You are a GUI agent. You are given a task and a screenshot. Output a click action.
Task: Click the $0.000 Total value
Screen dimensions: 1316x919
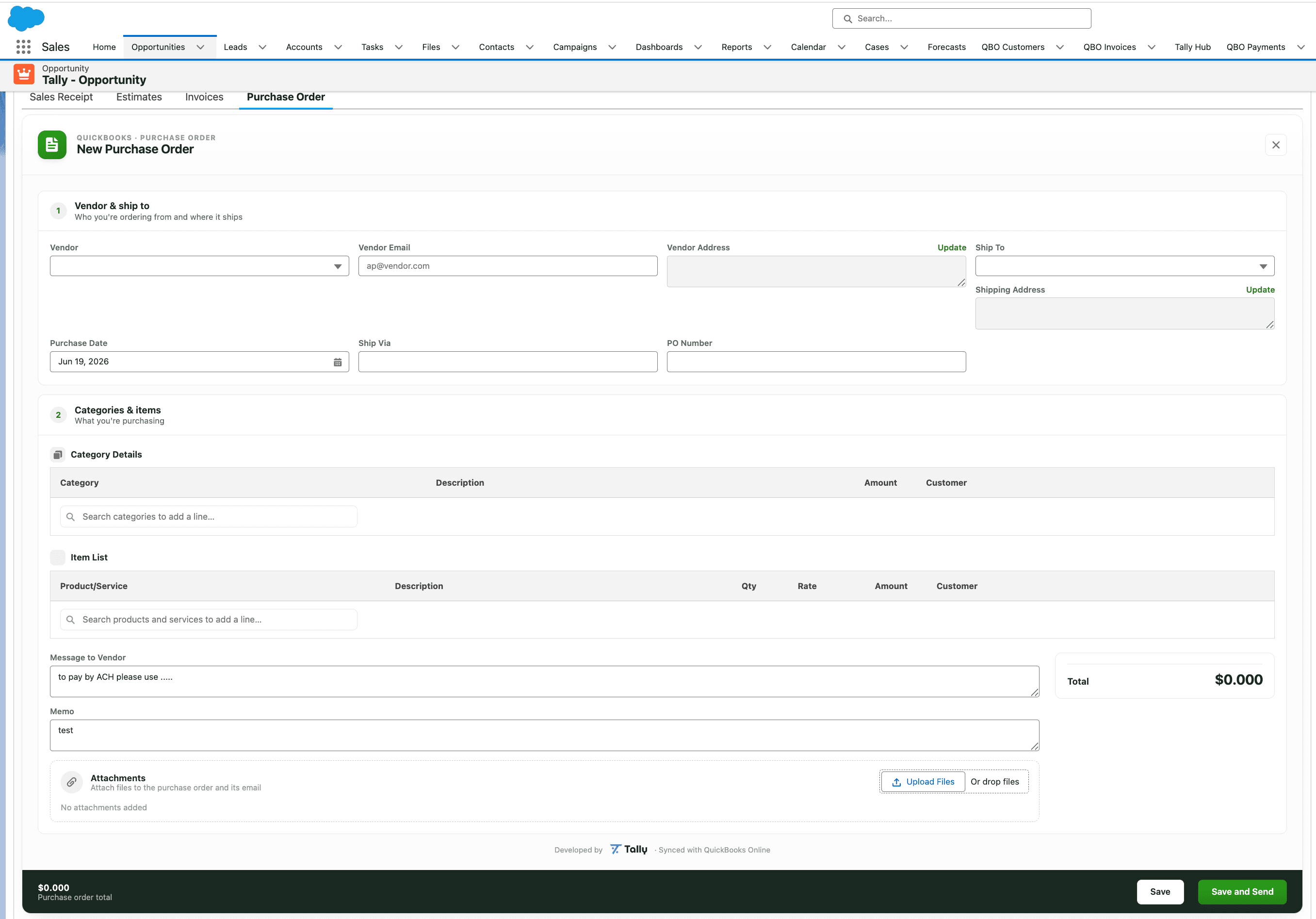1238,680
